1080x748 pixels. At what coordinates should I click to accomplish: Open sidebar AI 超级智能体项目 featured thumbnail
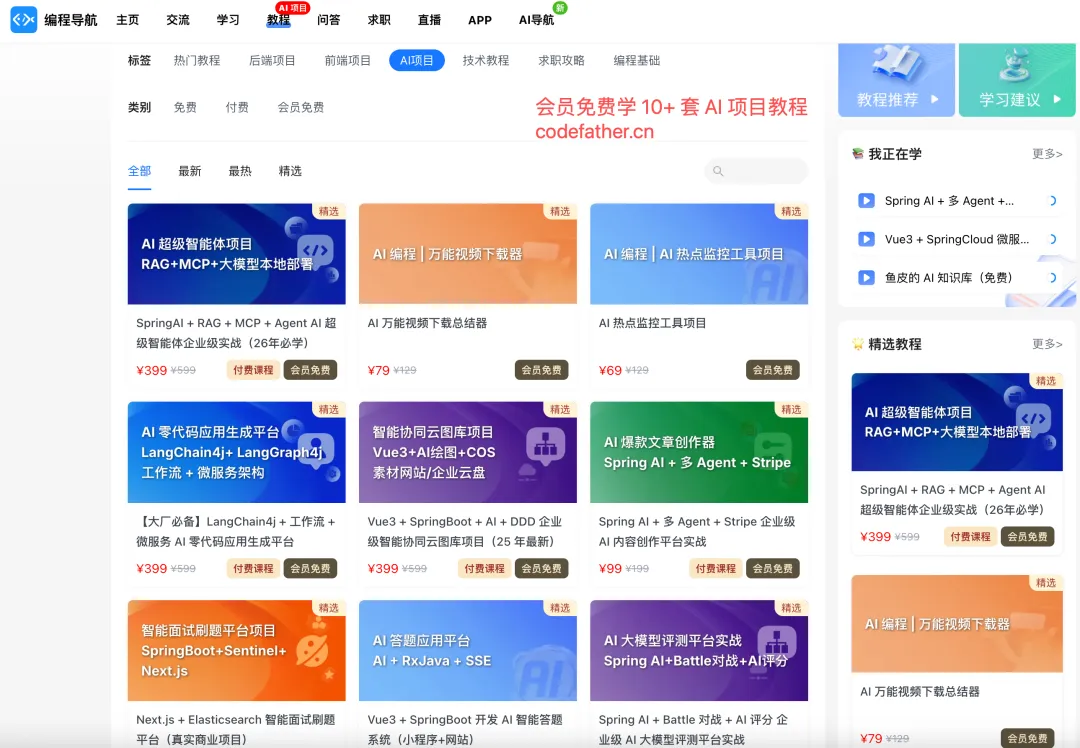(x=957, y=422)
